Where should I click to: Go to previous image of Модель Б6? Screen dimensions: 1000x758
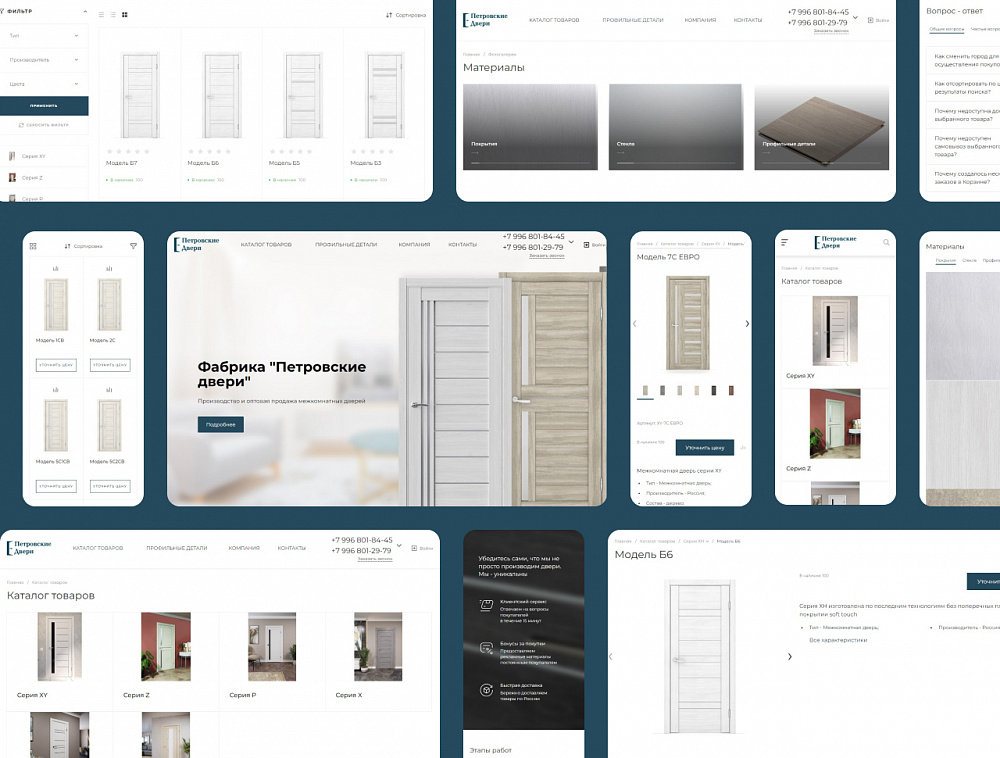[611, 657]
